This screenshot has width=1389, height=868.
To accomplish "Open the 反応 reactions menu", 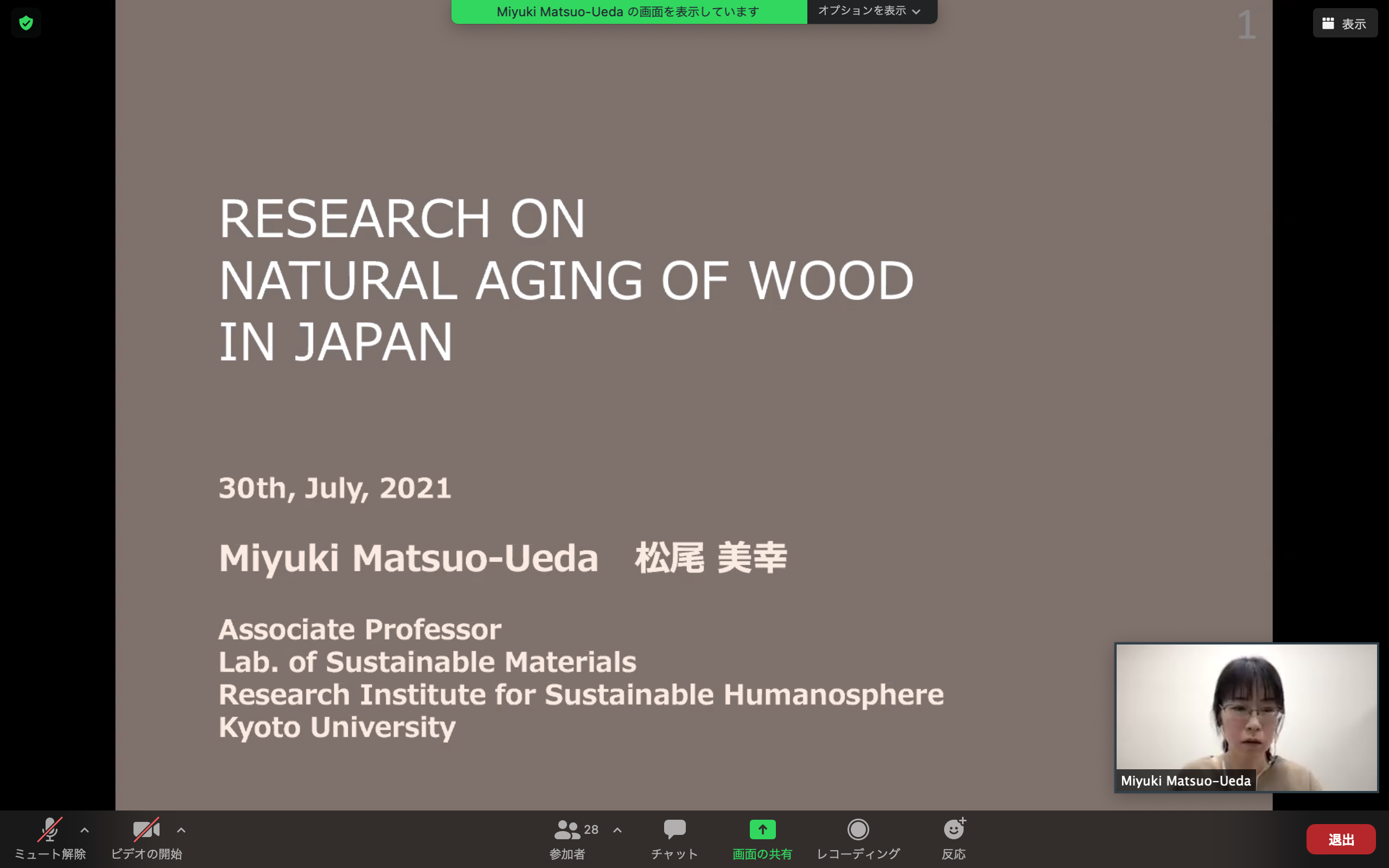I will (x=954, y=839).
